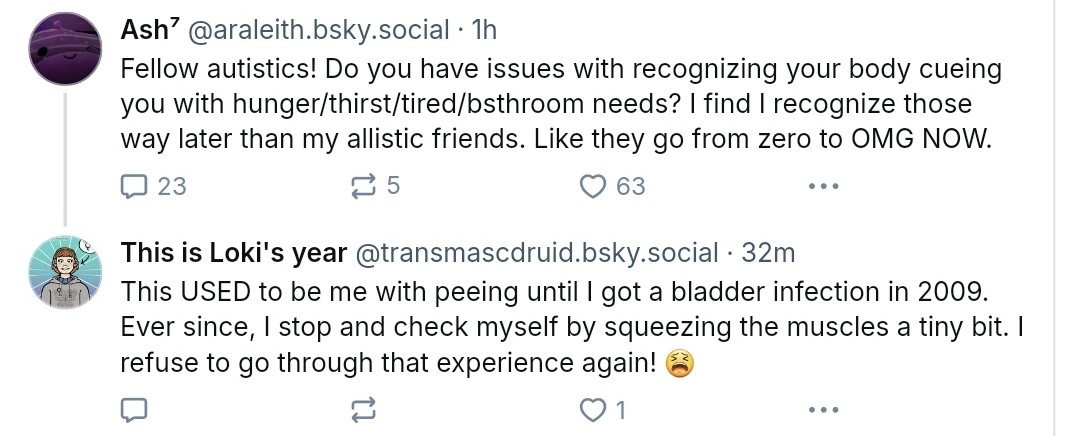Screen dimensions: 1080x436
Task: Like Ash's post with the heart icon
Action: pos(594,186)
